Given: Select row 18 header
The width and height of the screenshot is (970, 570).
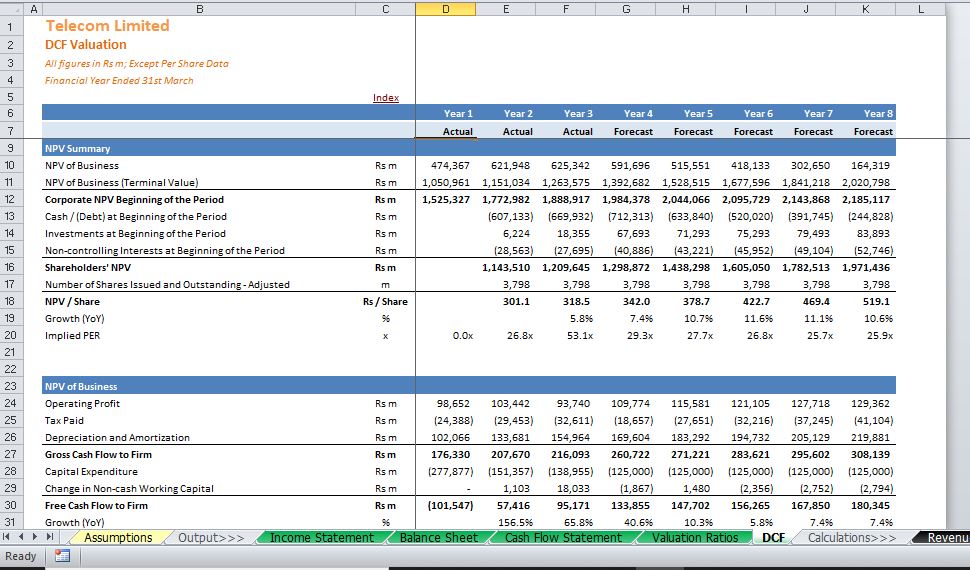Looking at the screenshot, I should pyautogui.click(x=11, y=301).
